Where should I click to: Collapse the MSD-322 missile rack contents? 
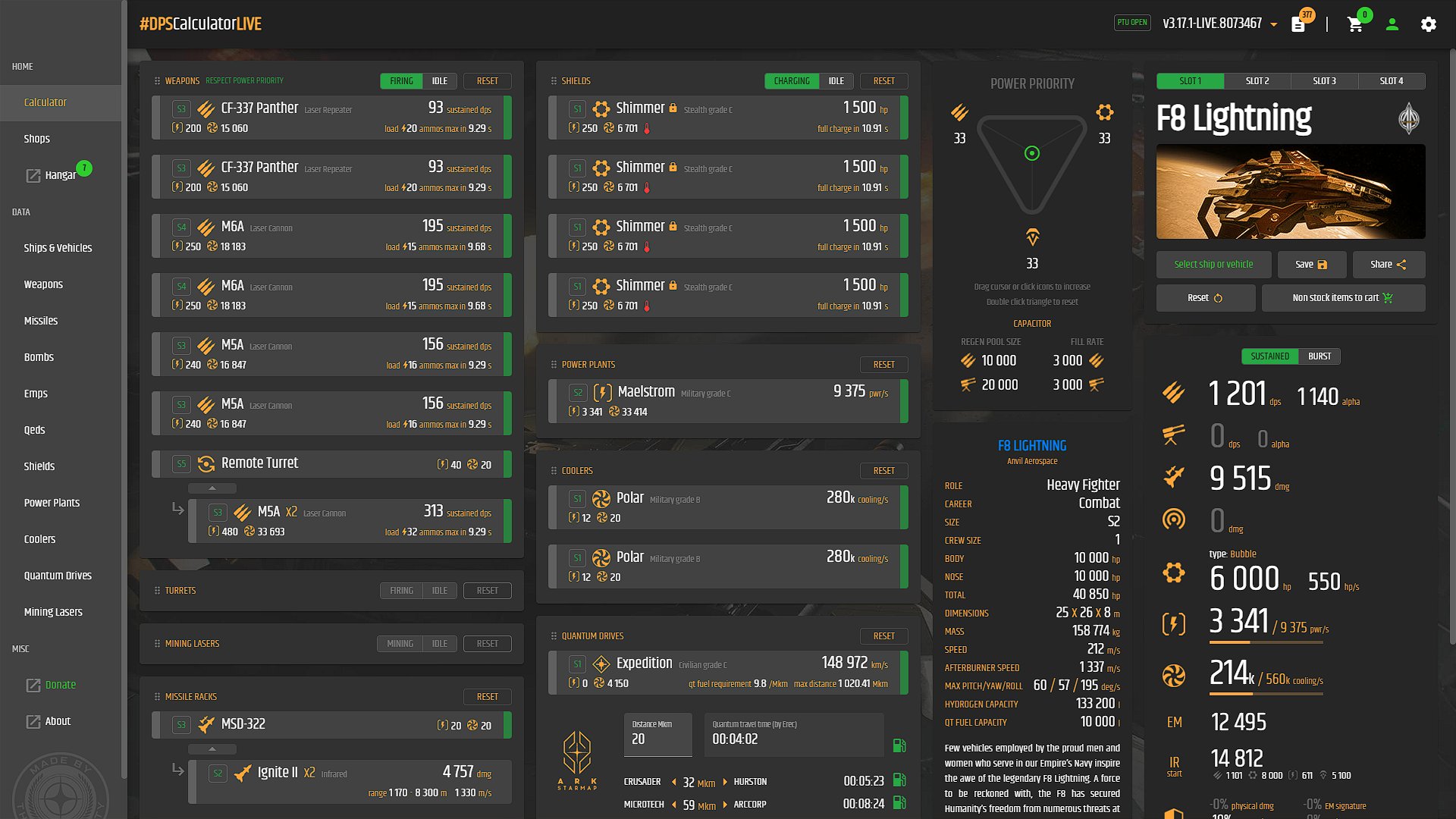tap(212, 749)
